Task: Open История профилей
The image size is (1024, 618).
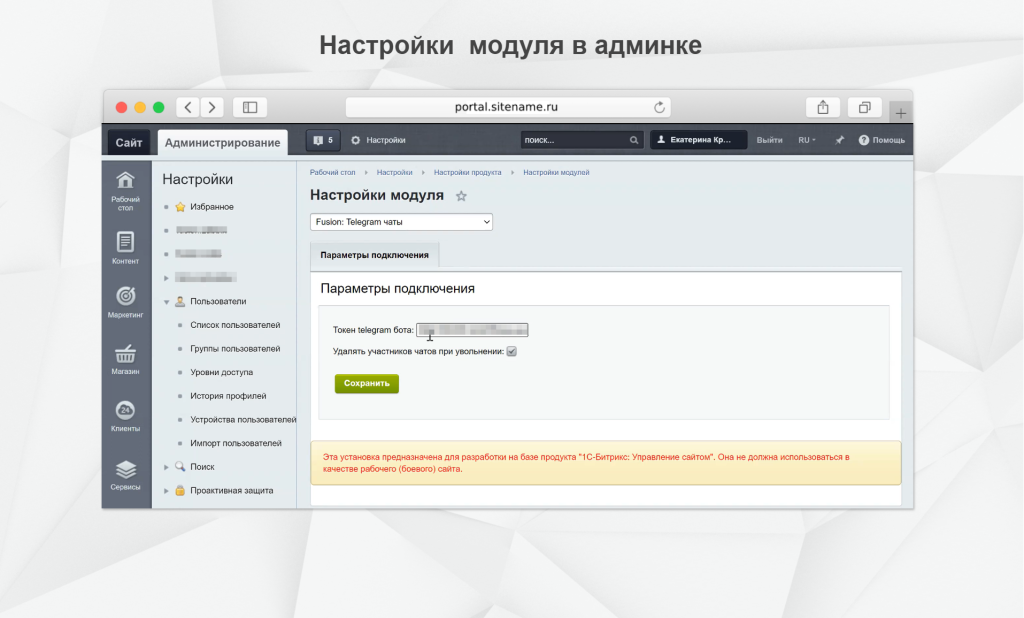Action: pyautogui.click(x=228, y=396)
